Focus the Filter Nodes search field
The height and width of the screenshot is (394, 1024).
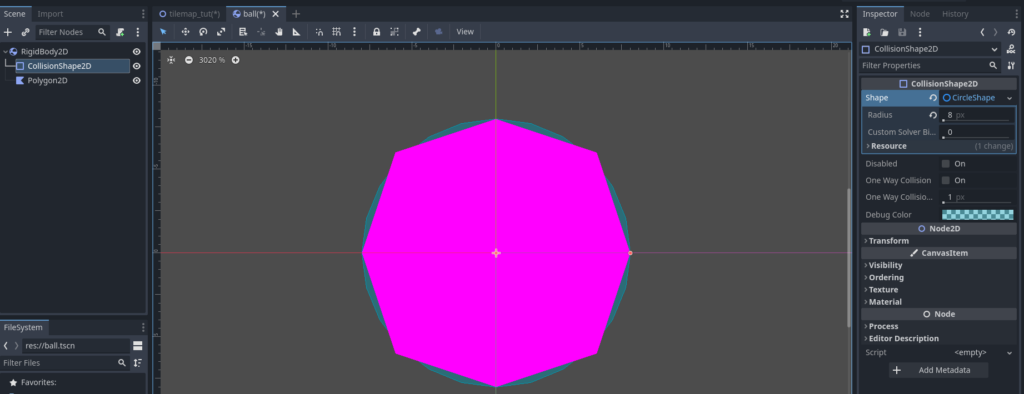(71, 32)
